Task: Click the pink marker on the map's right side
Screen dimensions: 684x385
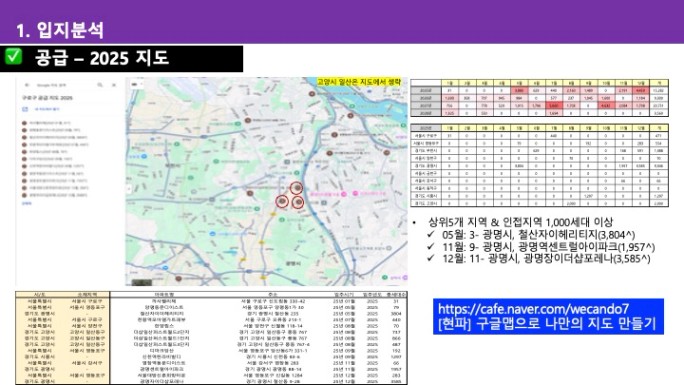Action: [x=356, y=193]
